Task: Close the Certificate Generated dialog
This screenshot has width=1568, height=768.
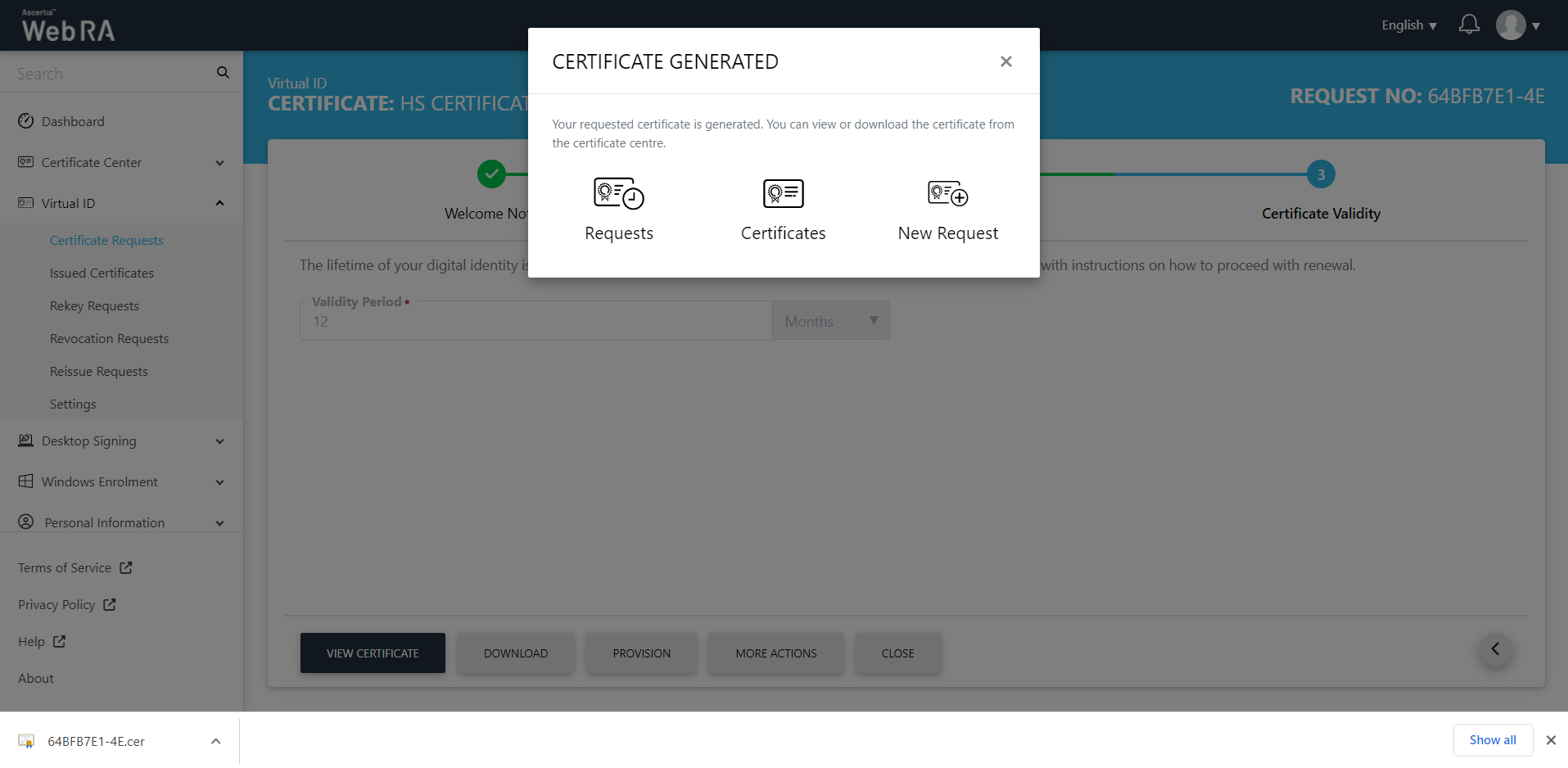Action: click(1005, 61)
